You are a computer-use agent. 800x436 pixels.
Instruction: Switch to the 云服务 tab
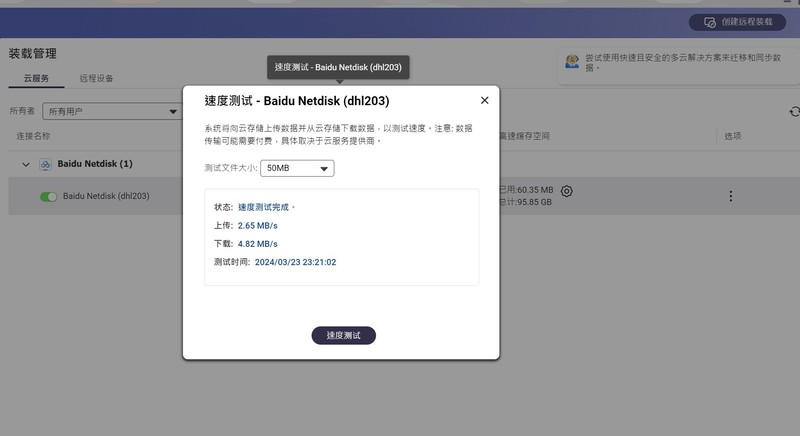[x=36, y=79]
